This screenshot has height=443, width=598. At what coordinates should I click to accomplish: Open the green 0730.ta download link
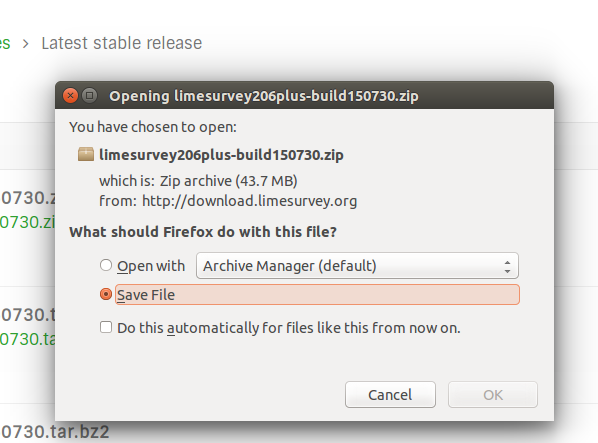(x=27, y=339)
